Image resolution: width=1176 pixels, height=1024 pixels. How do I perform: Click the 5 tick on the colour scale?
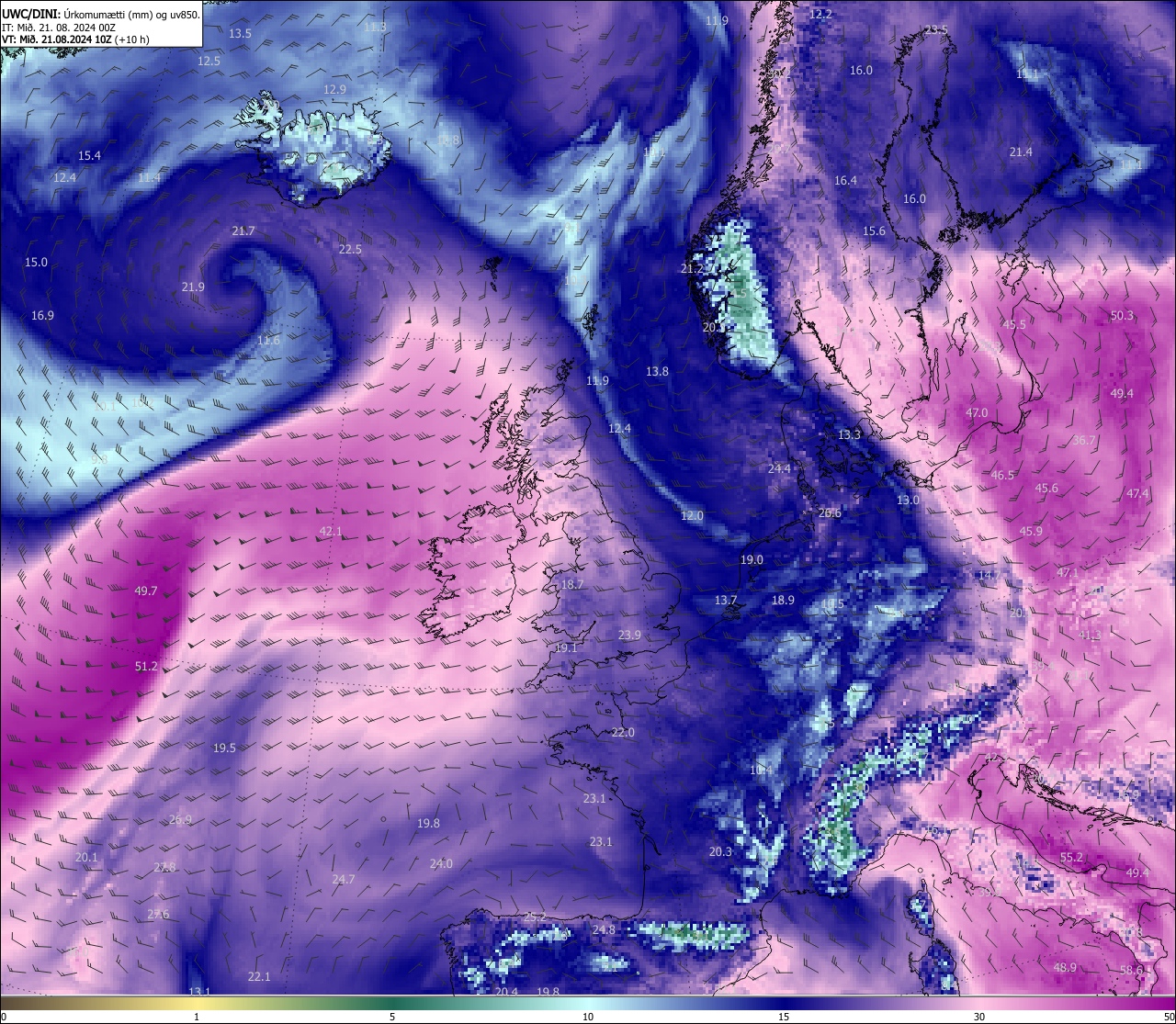(392, 1017)
